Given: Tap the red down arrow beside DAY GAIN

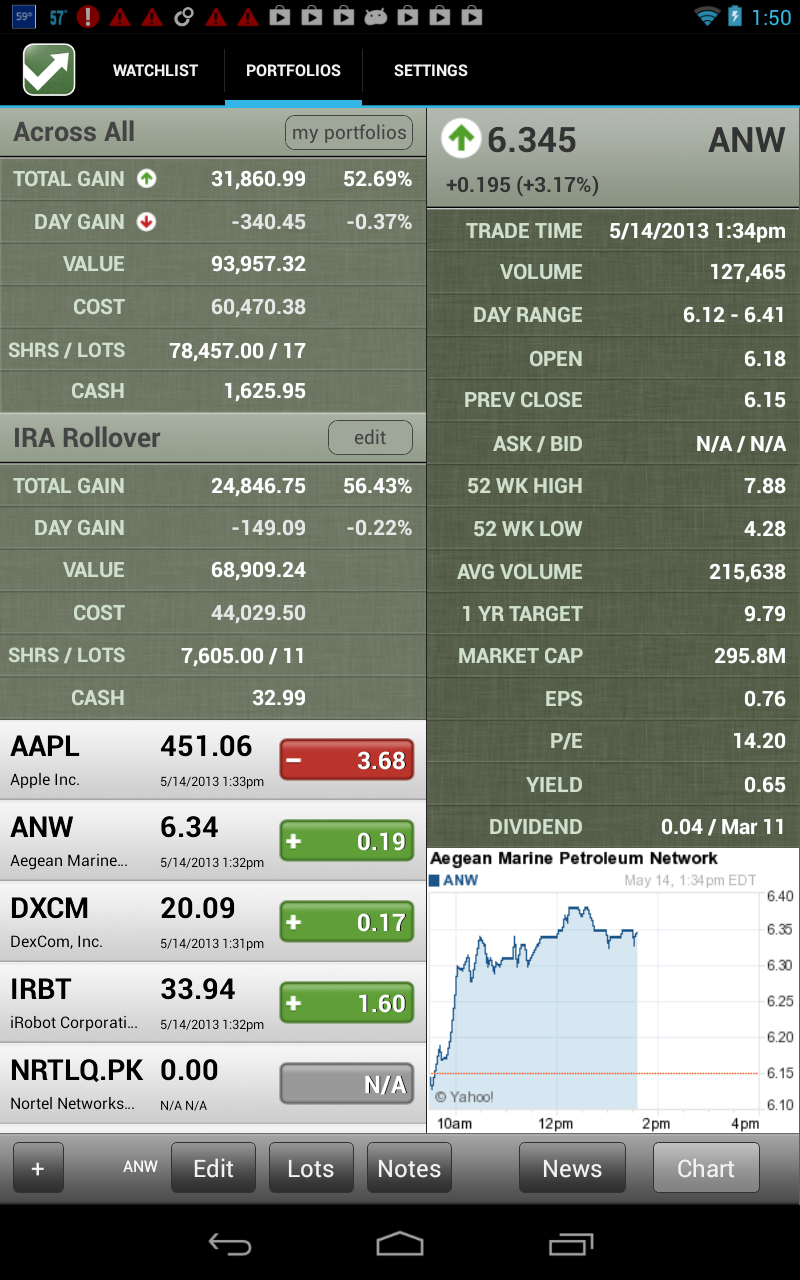Looking at the screenshot, I should coord(146,222).
